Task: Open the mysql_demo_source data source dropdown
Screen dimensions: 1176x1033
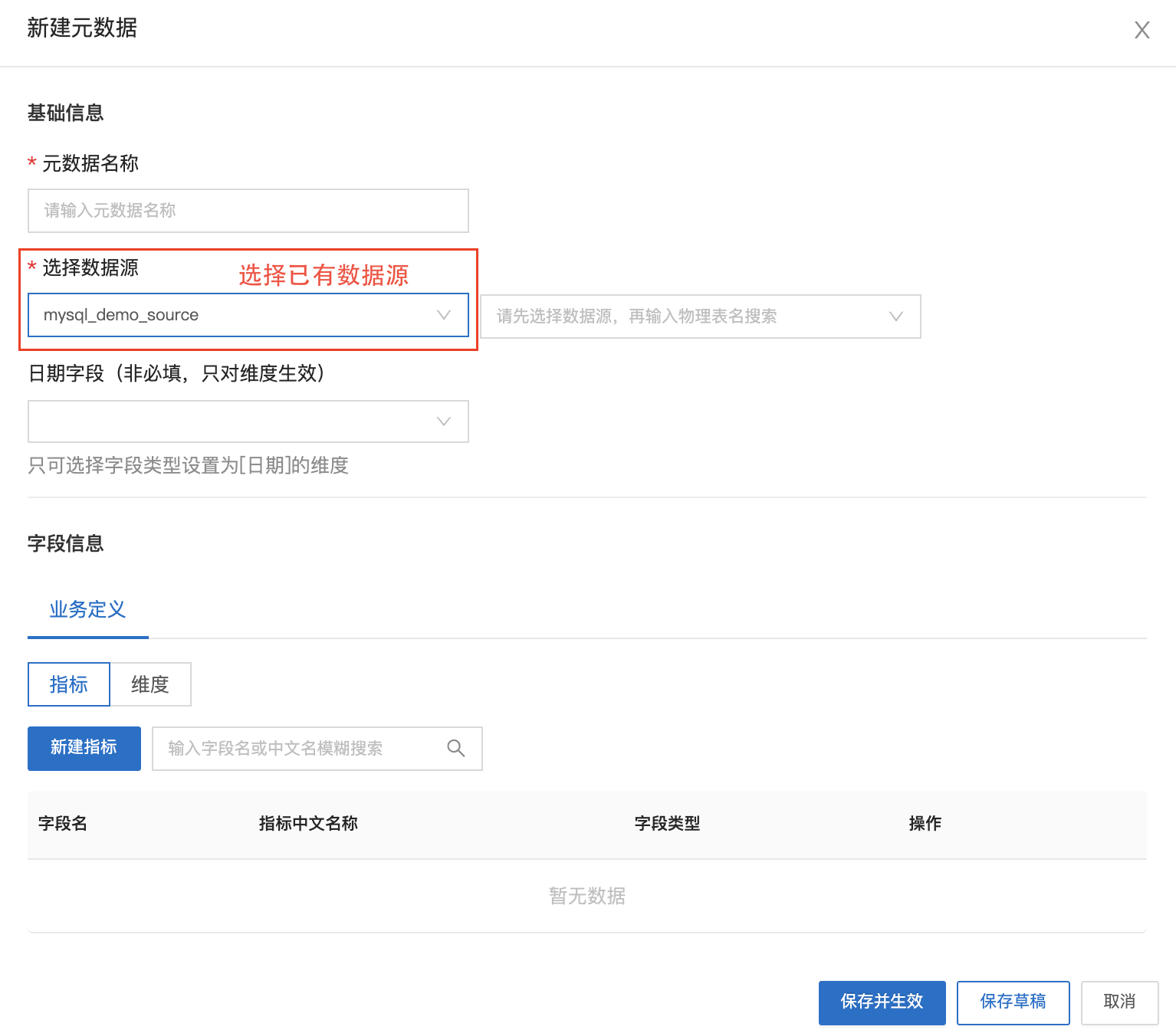Action: (x=248, y=315)
